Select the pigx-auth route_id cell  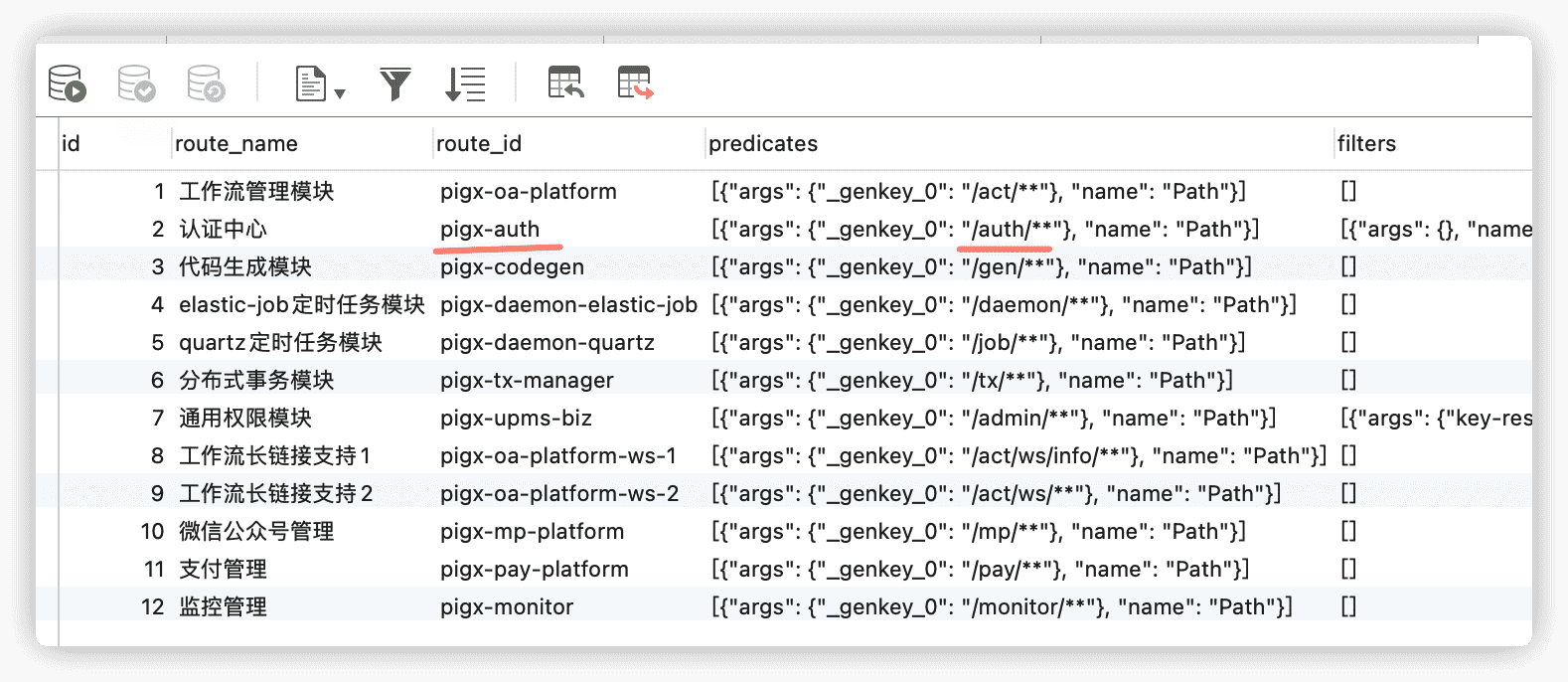(x=490, y=230)
